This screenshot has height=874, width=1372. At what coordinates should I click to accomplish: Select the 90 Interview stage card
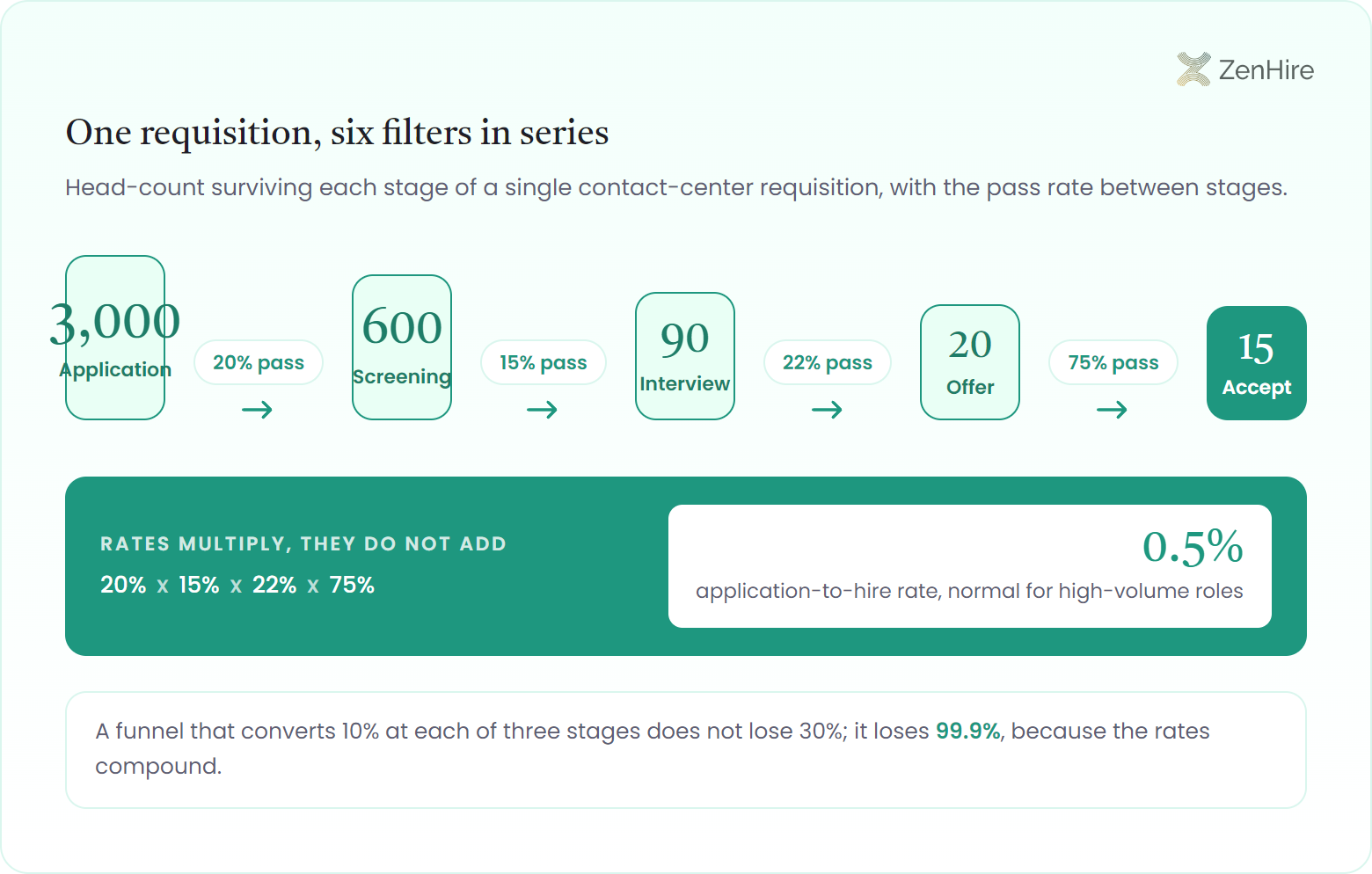point(685,356)
